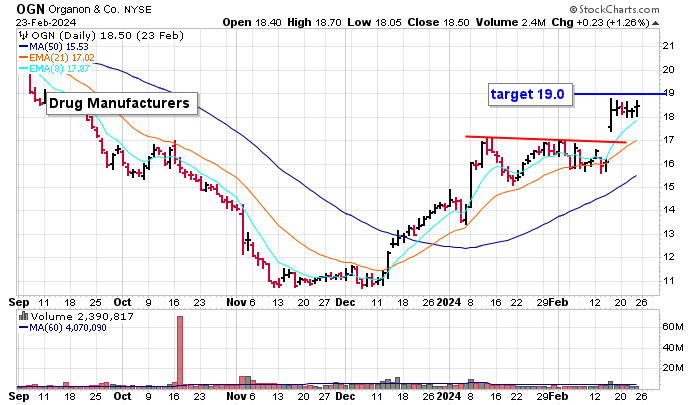Click the Oct label on price chart date axis
Screen dimensions: 700x405
click(x=122, y=302)
